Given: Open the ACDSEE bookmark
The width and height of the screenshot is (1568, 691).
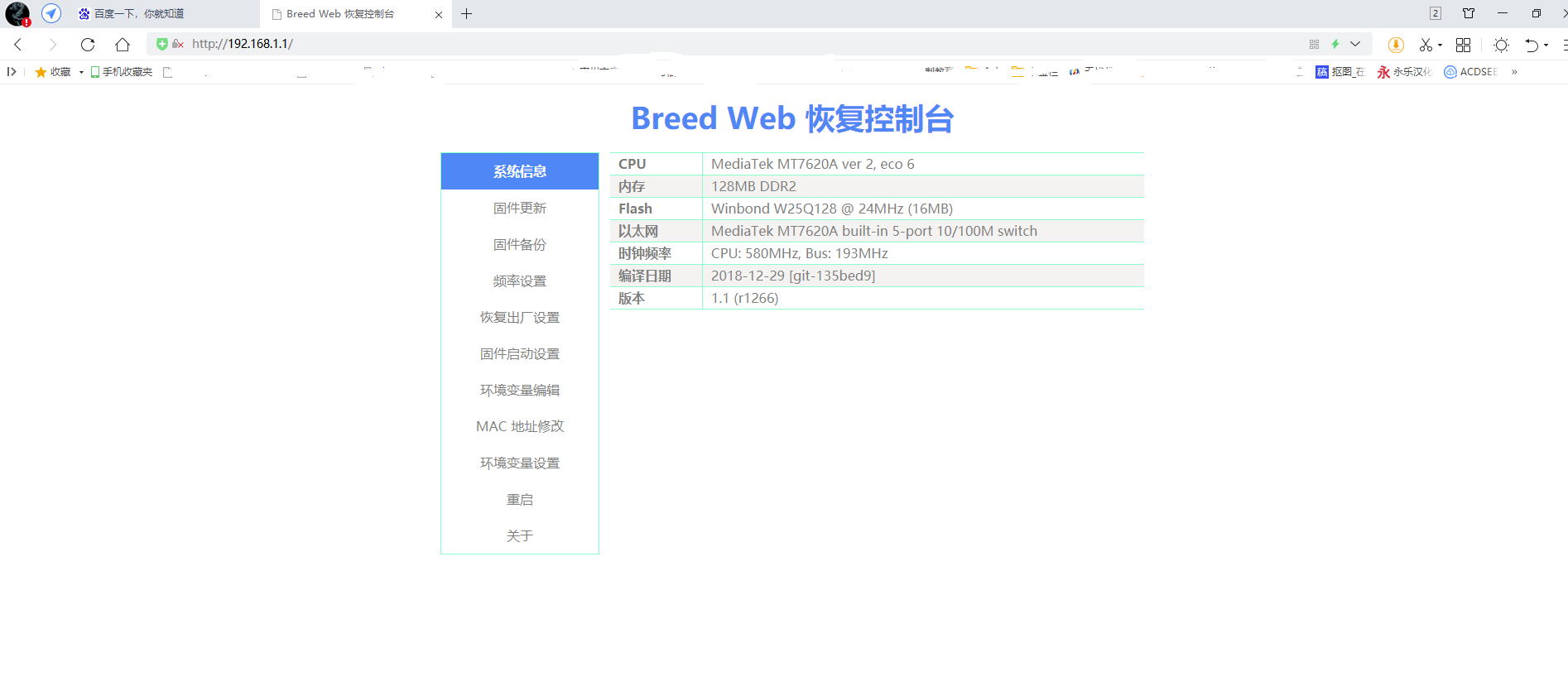Looking at the screenshot, I should [1470, 72].
